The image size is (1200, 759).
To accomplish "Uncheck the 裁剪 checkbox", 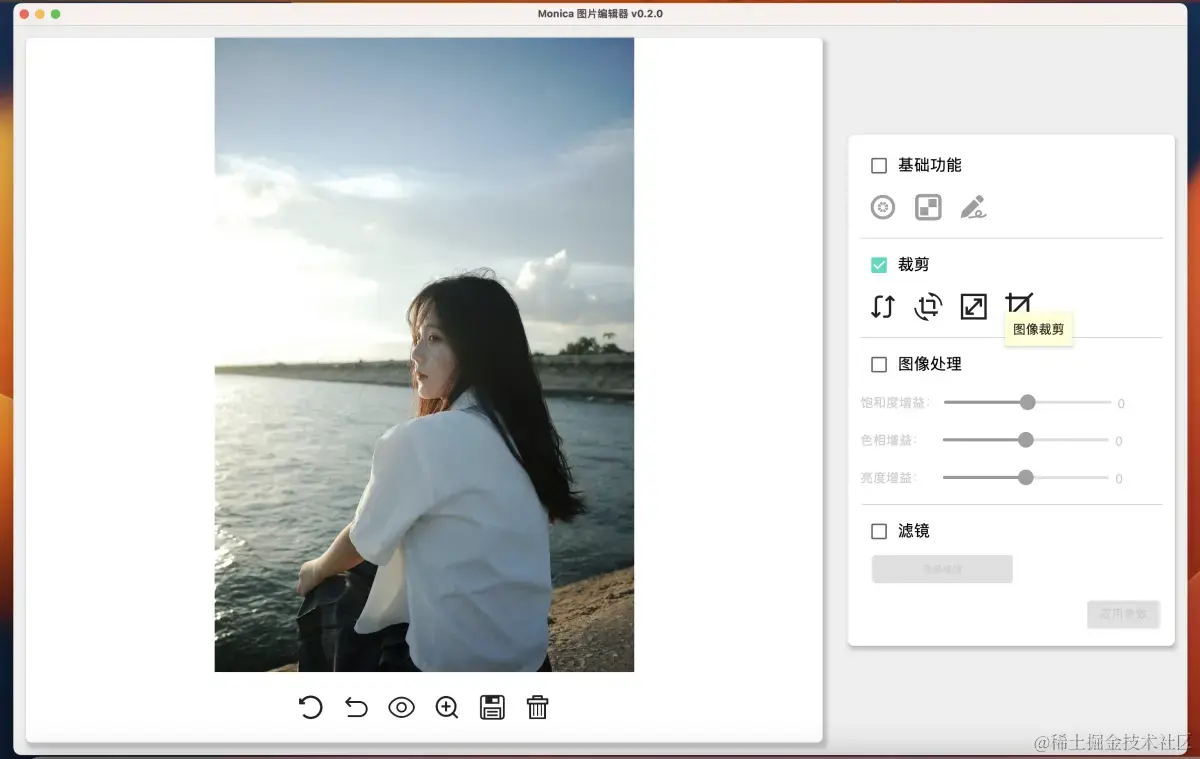I will tap(879, 265).
